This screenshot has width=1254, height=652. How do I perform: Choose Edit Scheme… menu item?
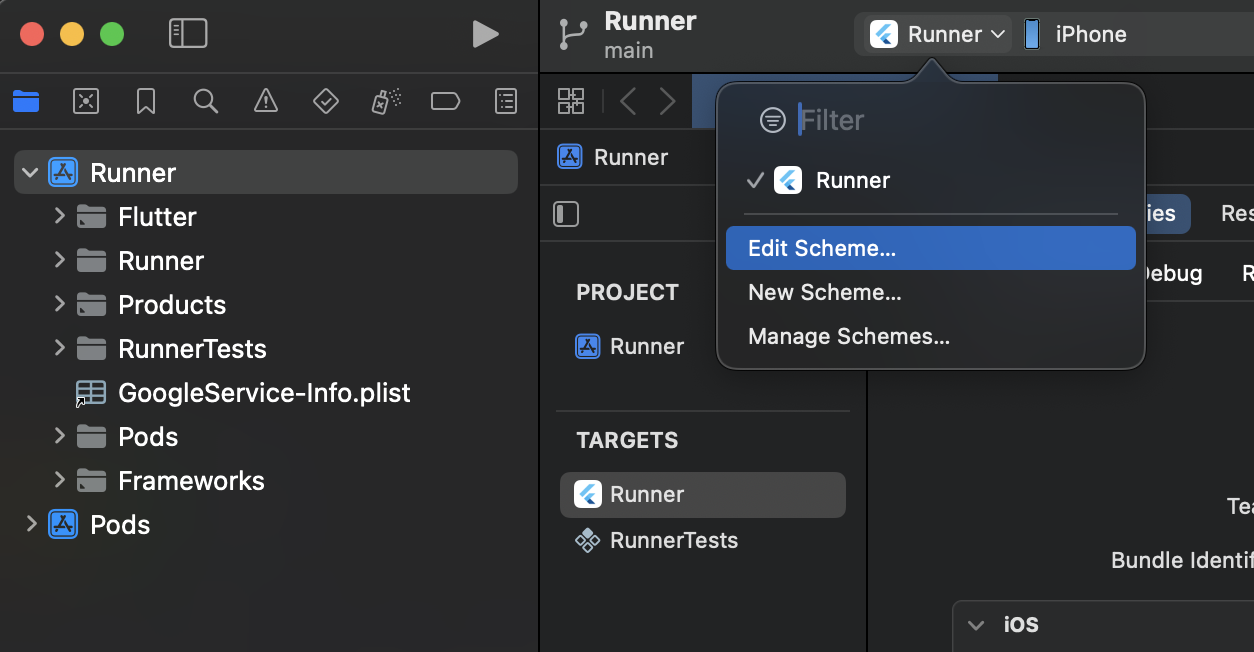(931, 248)
